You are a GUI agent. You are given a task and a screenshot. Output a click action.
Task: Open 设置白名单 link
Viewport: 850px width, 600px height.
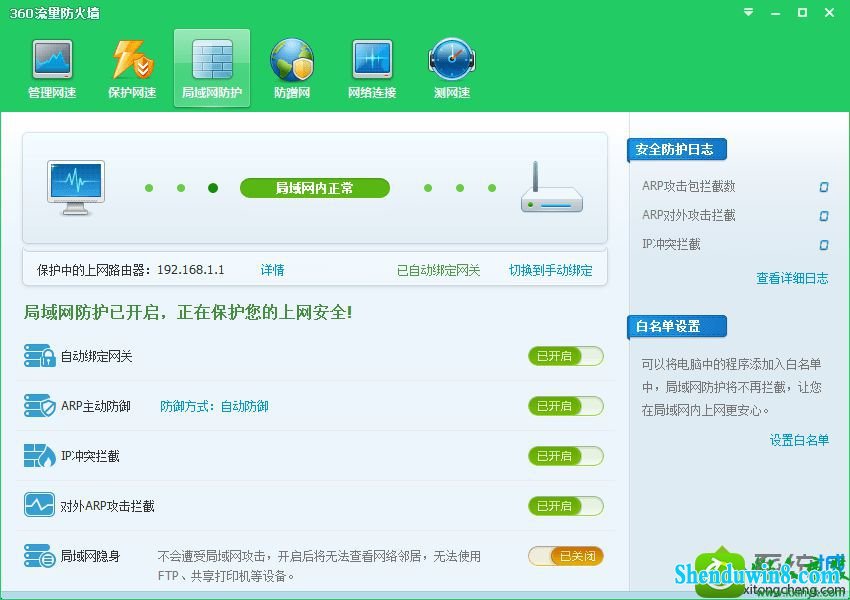799,440
